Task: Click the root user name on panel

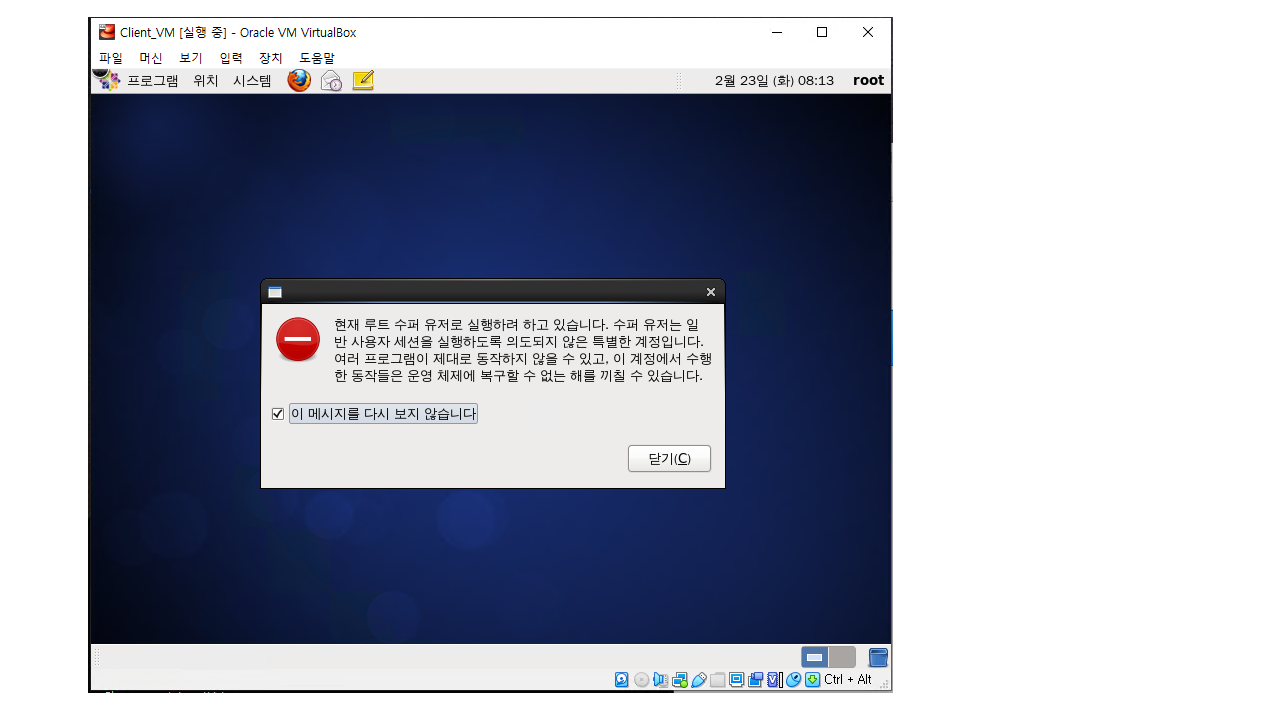Action: (x=868, y=81)
